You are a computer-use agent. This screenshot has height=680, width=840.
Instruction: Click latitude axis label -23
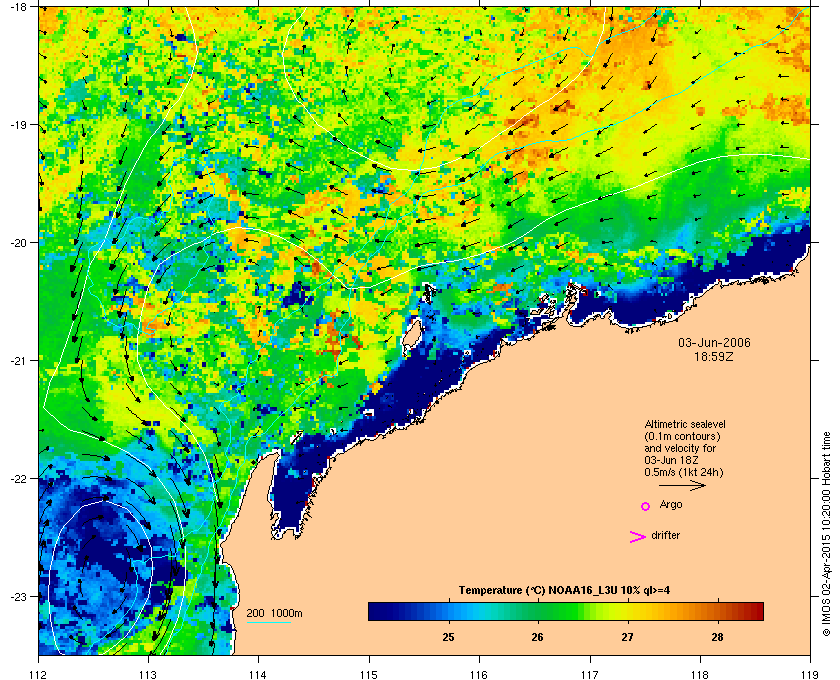tap(18, 596)
